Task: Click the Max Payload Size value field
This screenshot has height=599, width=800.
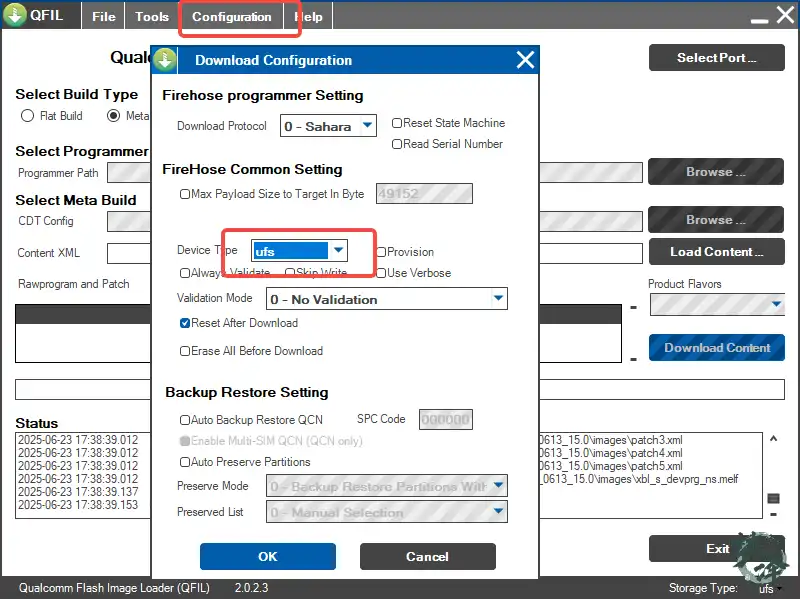Action: pos(424,193)
